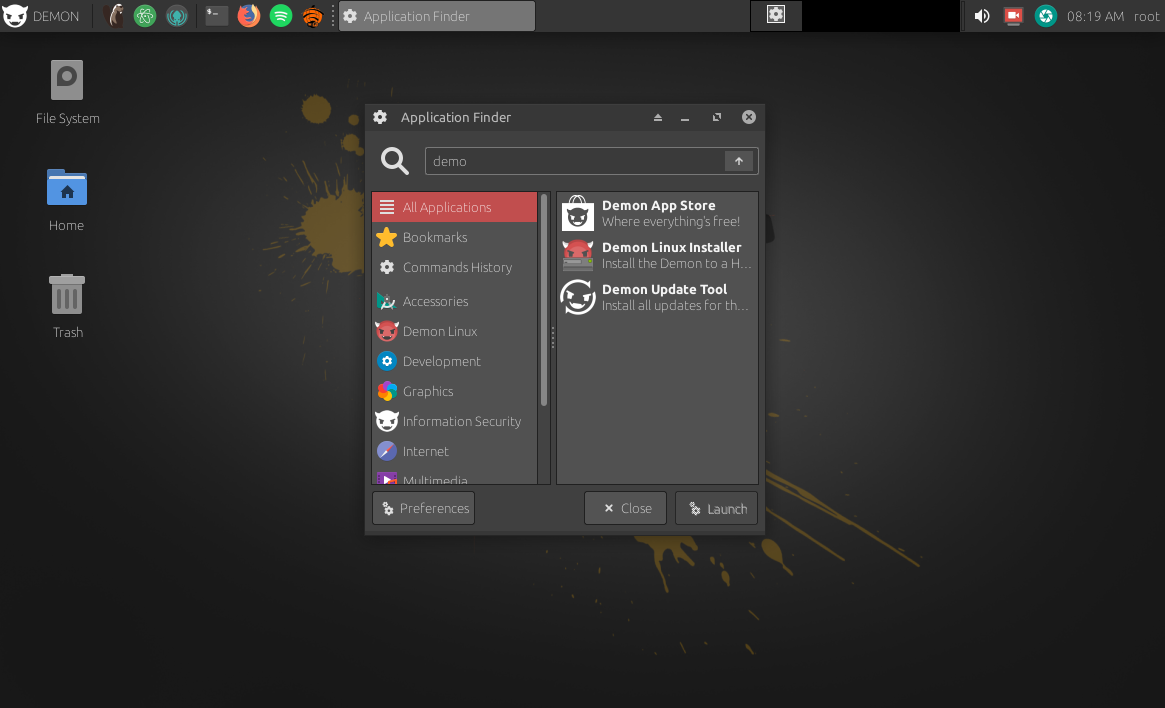Viewport: 1165px width, 708px height.
Task: Select Development category
Action: [x=454, y=362]
